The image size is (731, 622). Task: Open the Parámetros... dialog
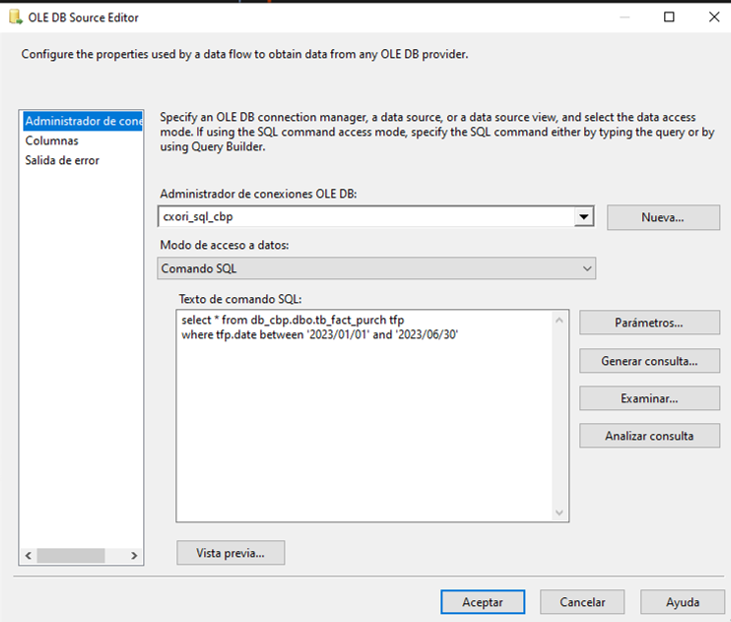click(649, 323)
